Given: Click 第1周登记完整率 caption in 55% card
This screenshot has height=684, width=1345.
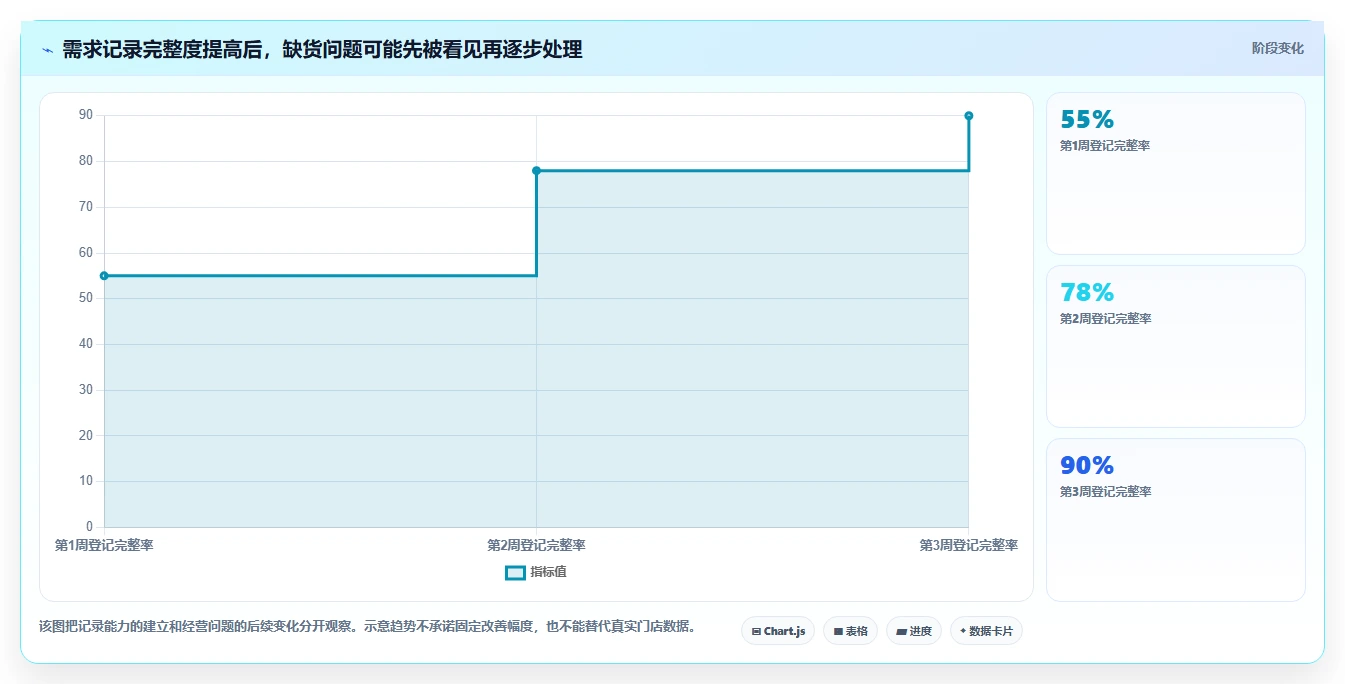Looking at the screenshot, I should 1105,145.
